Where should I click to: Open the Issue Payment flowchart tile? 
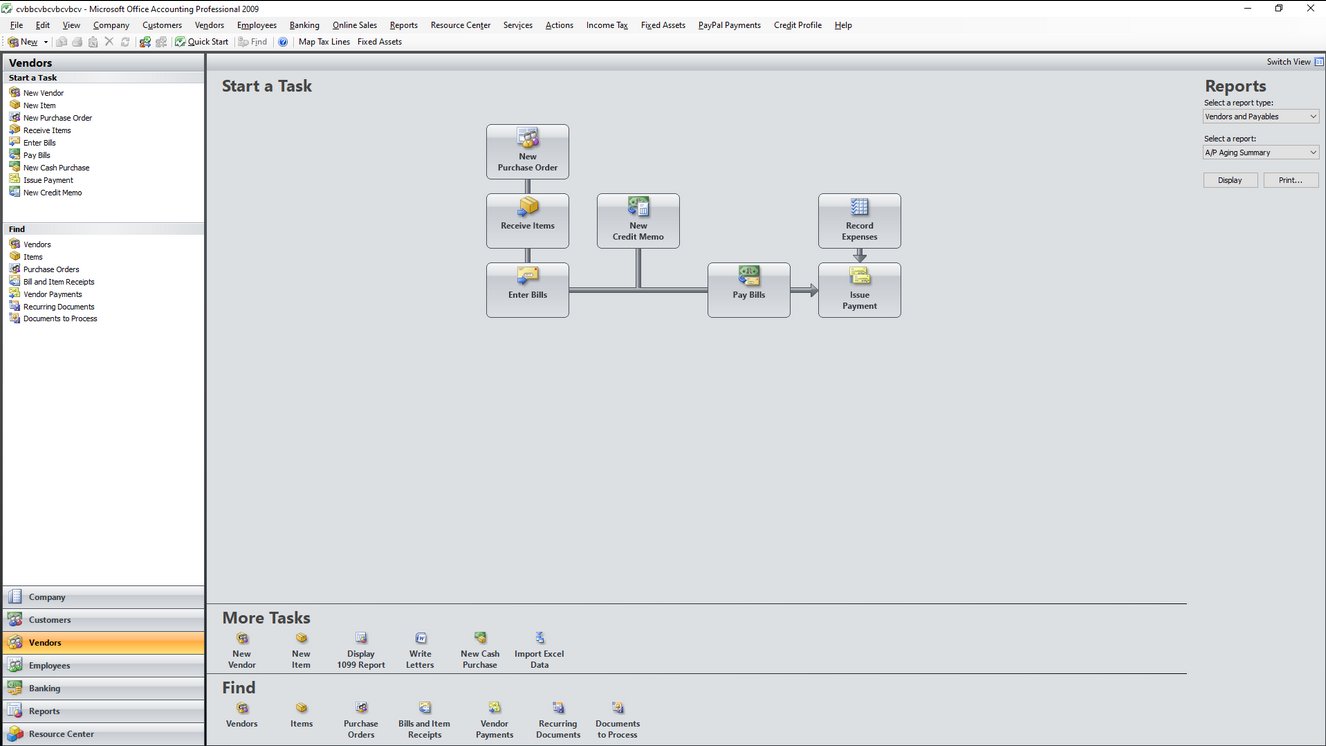click(x=859, y=290)
